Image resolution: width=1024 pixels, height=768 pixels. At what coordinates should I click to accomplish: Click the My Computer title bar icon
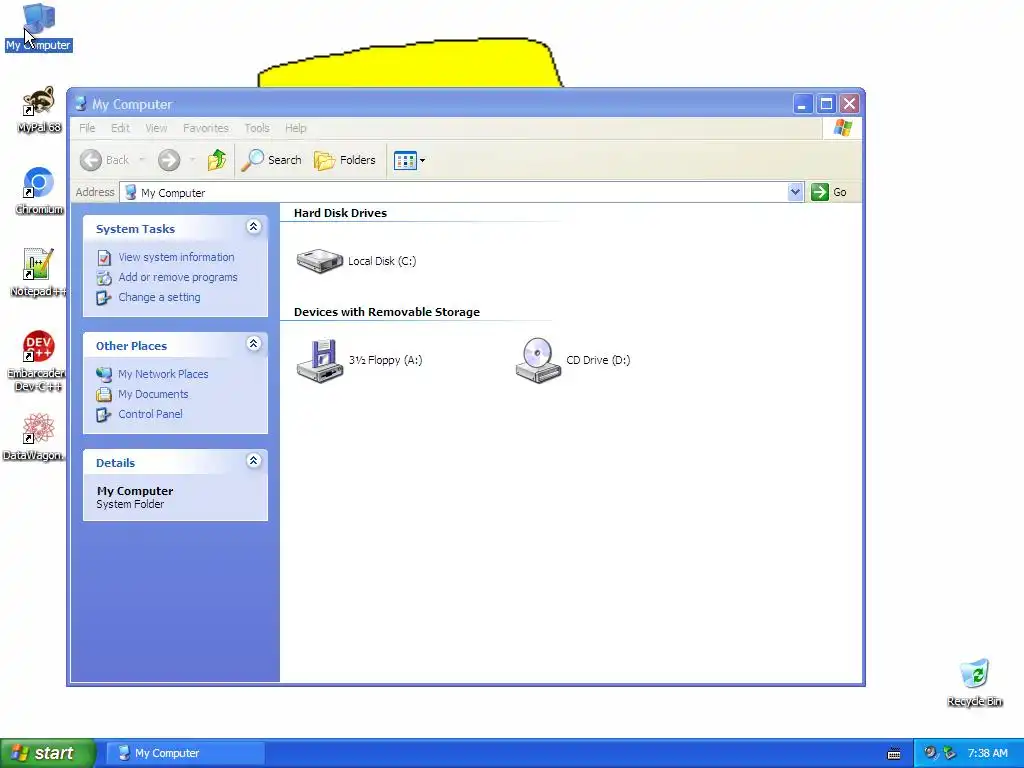(80, 104)
